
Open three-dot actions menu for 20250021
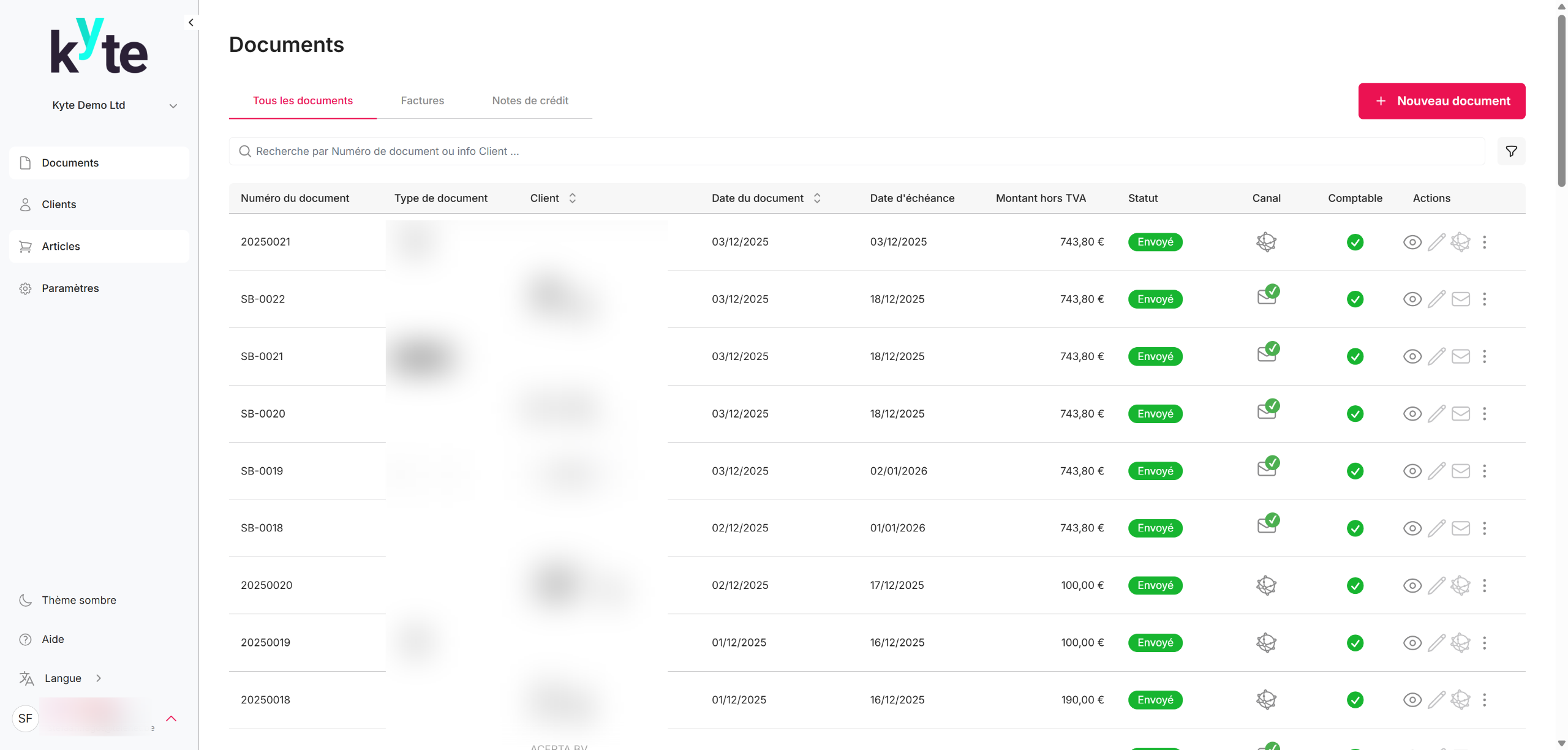pos(1484,242)
